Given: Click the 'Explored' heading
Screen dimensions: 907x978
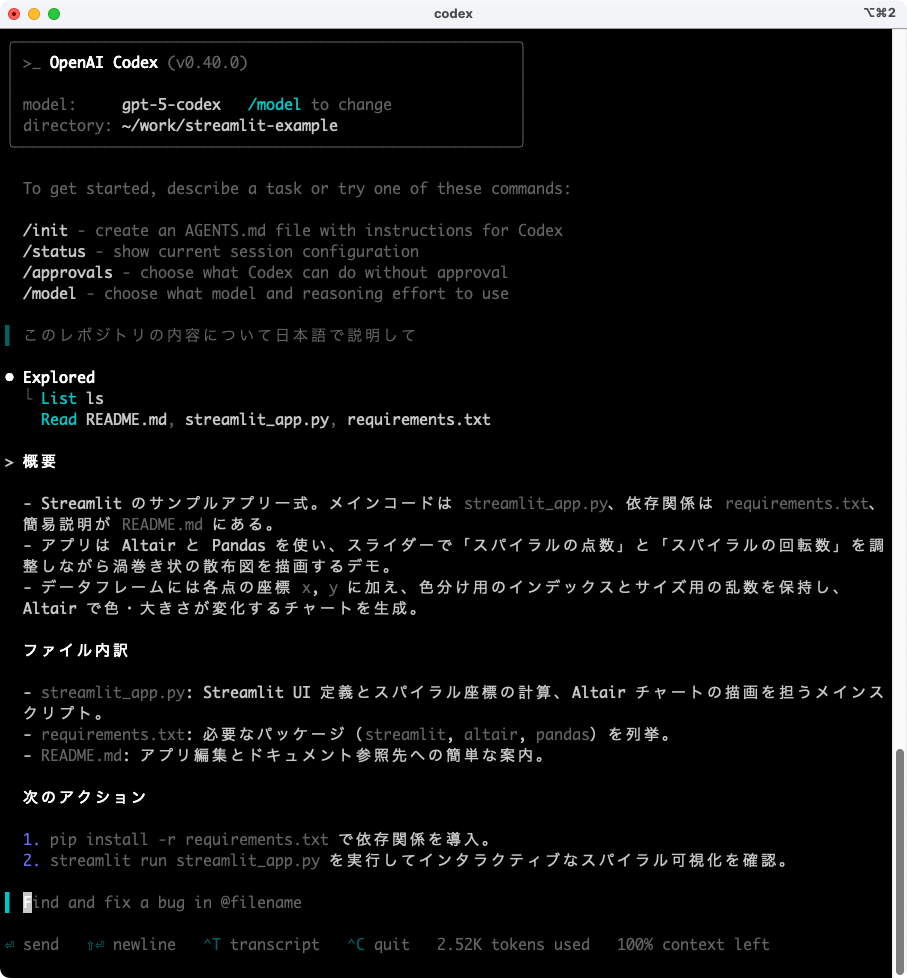Looking at the screenshot, I should pos(59,377).
